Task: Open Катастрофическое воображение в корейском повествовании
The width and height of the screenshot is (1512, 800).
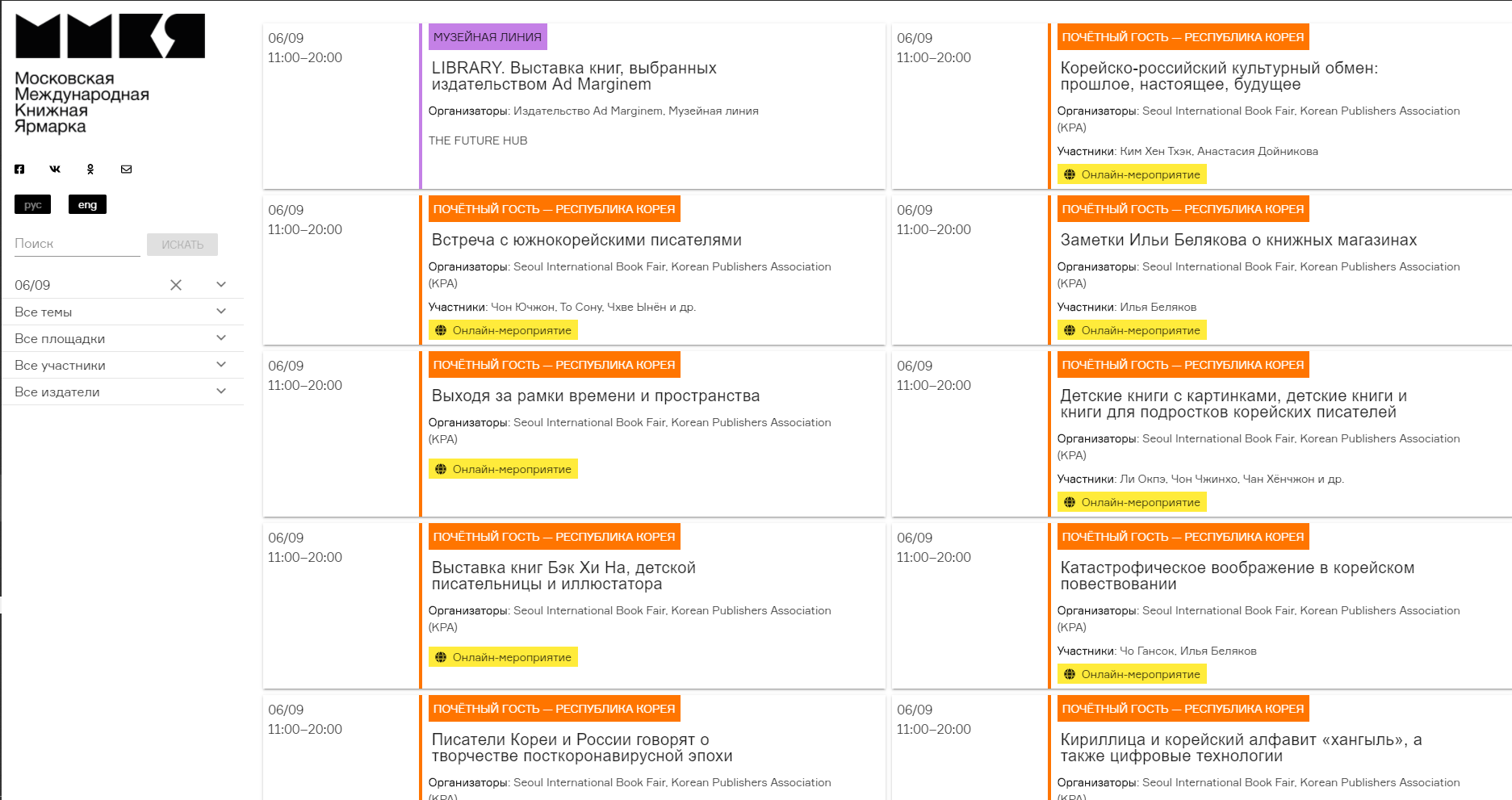Action: (1238, 576)
